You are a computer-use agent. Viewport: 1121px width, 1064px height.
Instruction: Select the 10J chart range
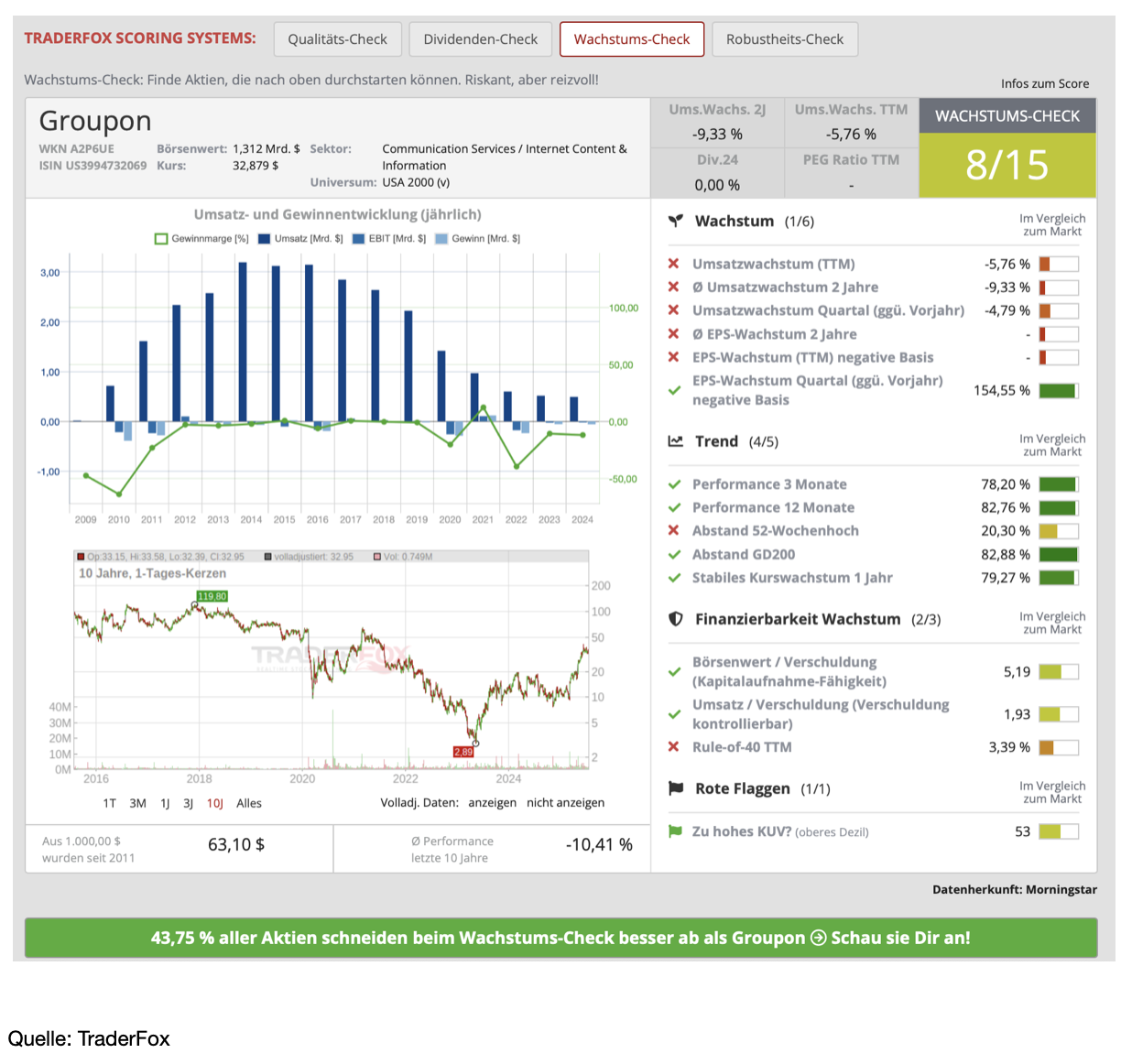pos(215,803)
